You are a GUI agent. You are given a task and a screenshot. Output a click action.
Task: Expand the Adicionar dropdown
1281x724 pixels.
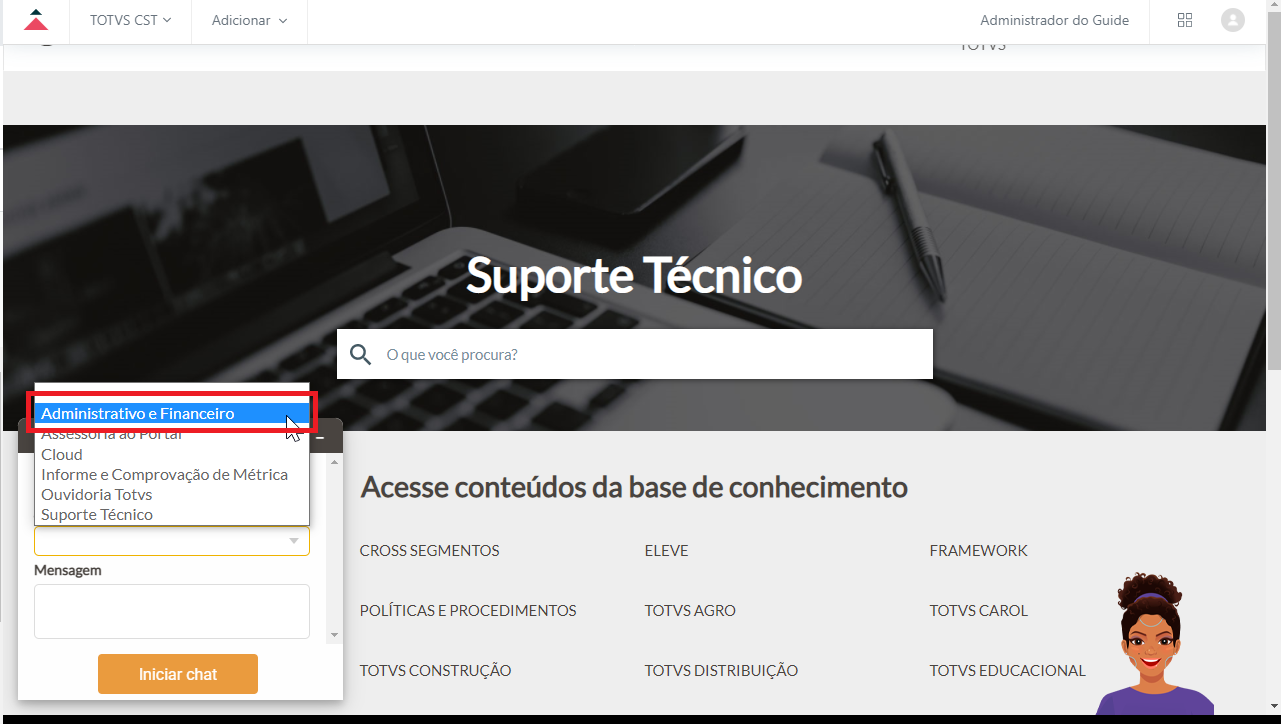(x=249, y=20)
